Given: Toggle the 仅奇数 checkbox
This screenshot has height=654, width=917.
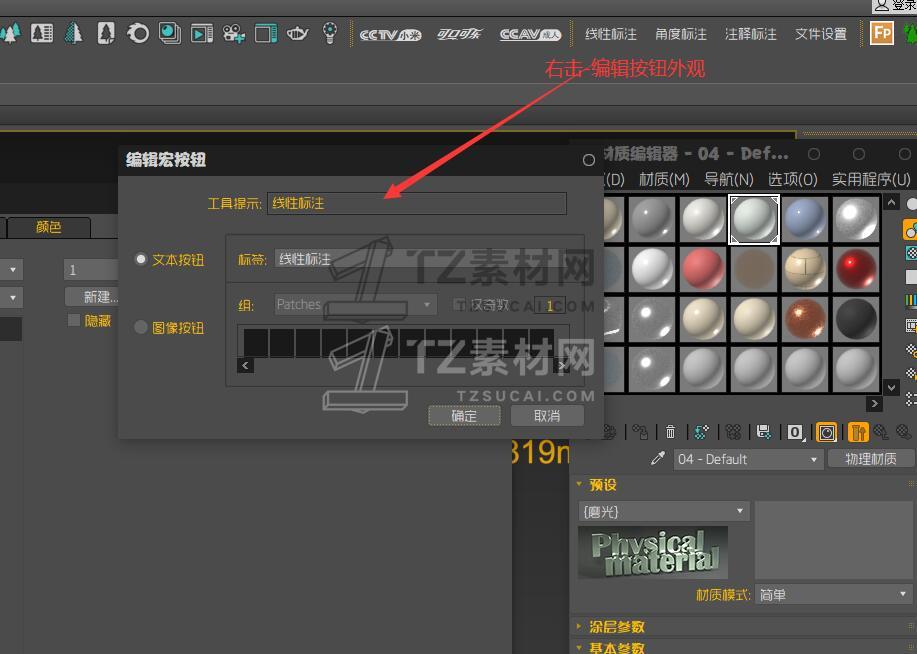Looking at the screenshot, I should point(460,304).
